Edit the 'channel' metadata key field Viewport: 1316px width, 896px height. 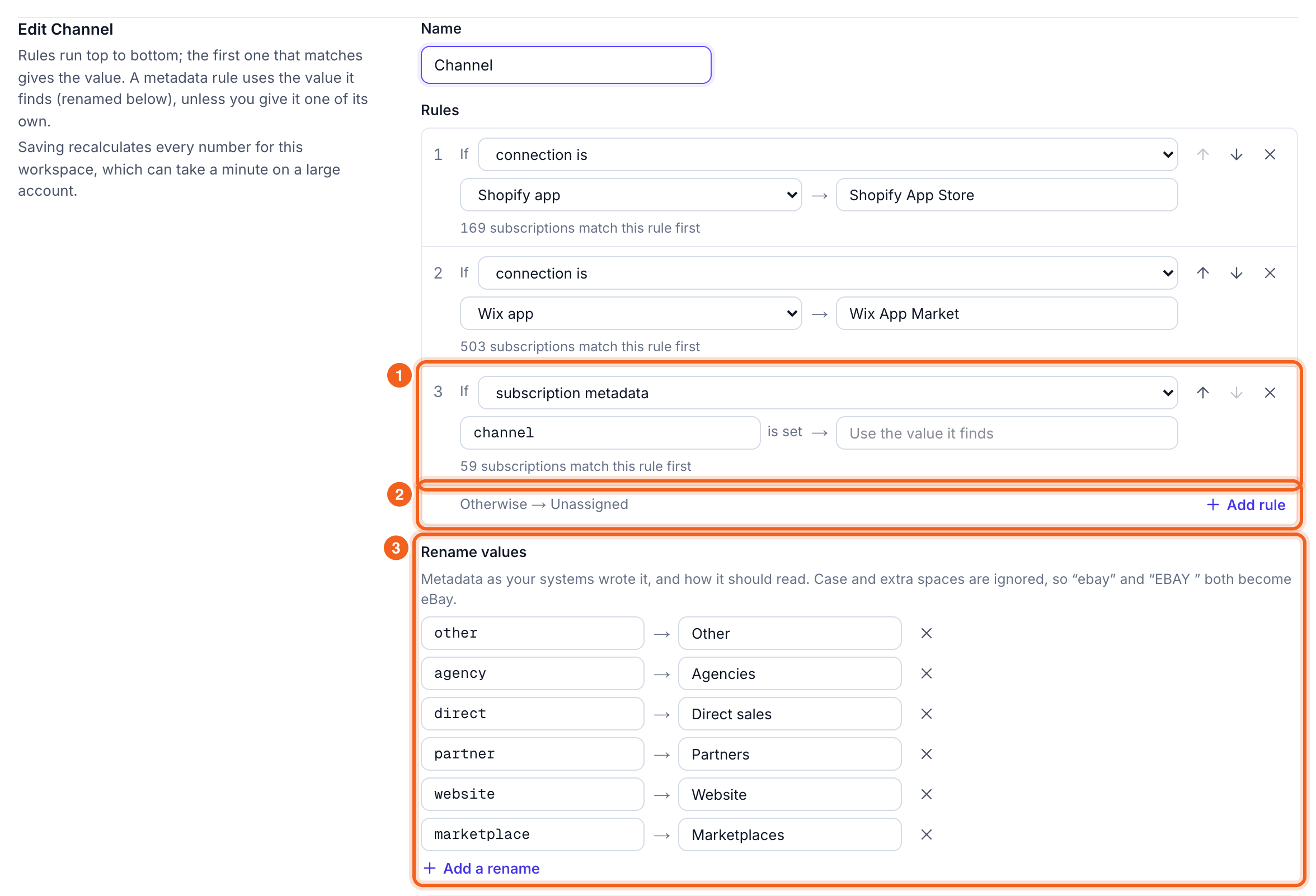click(610, 433)
